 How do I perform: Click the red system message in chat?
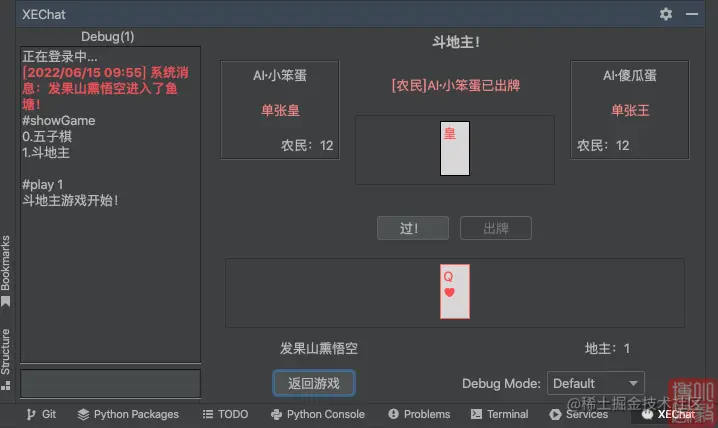105,88
